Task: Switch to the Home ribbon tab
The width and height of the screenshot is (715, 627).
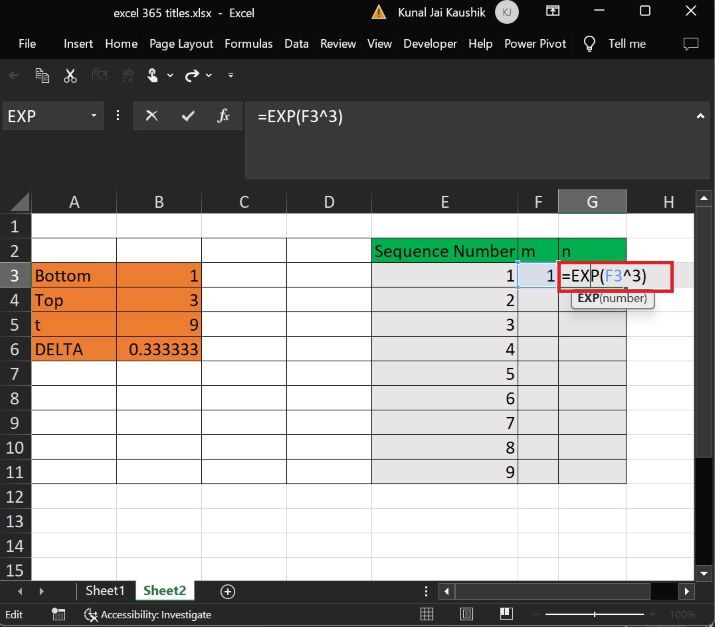Action: (121, 44)
